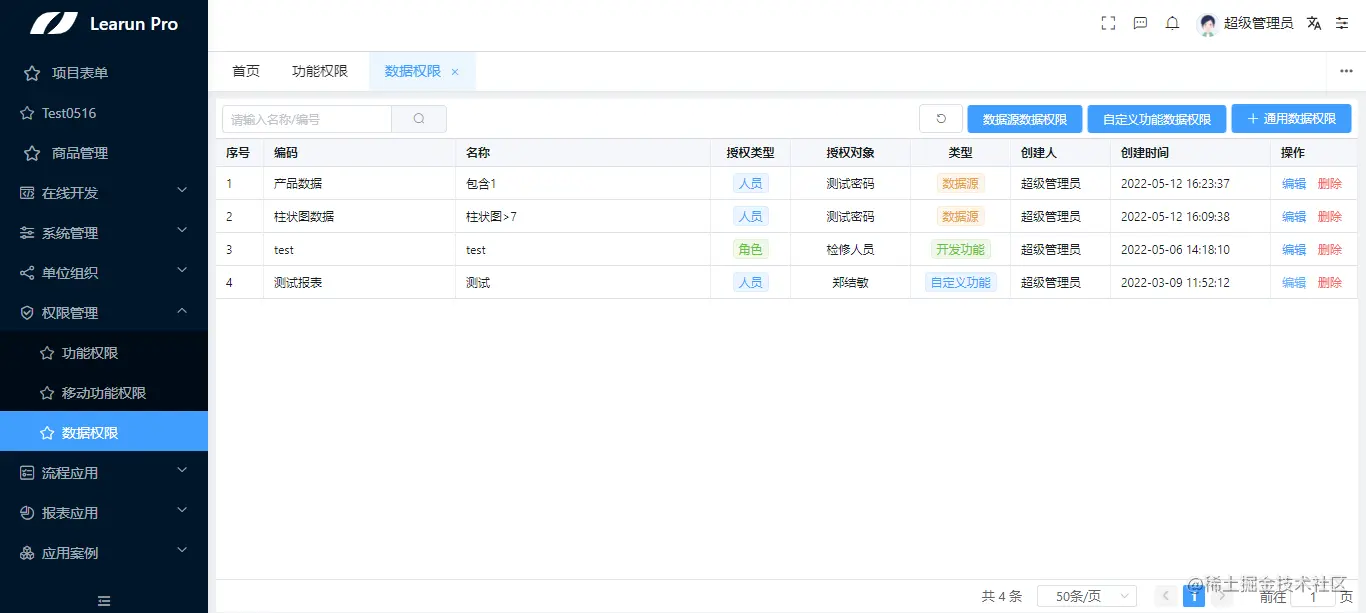Click 流程应用 workflow icon
Viewport: 1366px width, 613px height.
coord(27,473)
